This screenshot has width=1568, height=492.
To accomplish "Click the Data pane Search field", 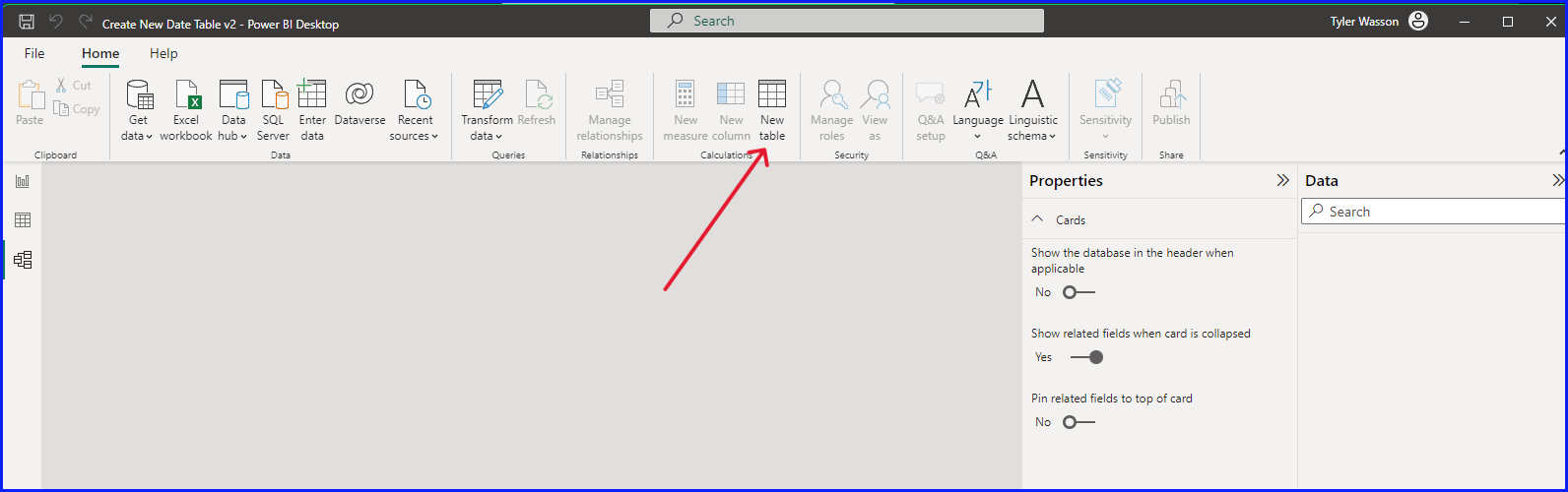I will pos(1434,212).
